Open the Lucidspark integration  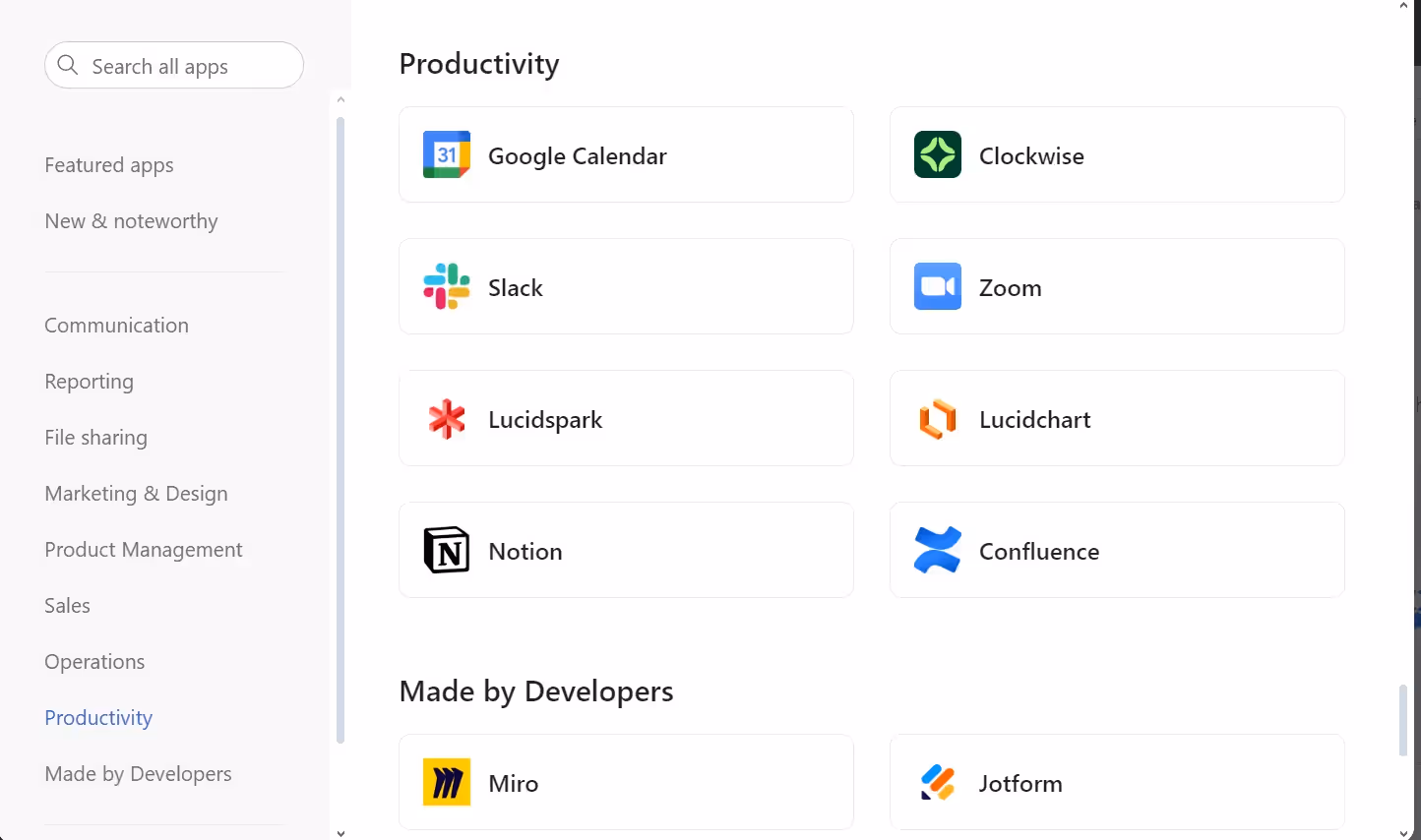point(626,418)
